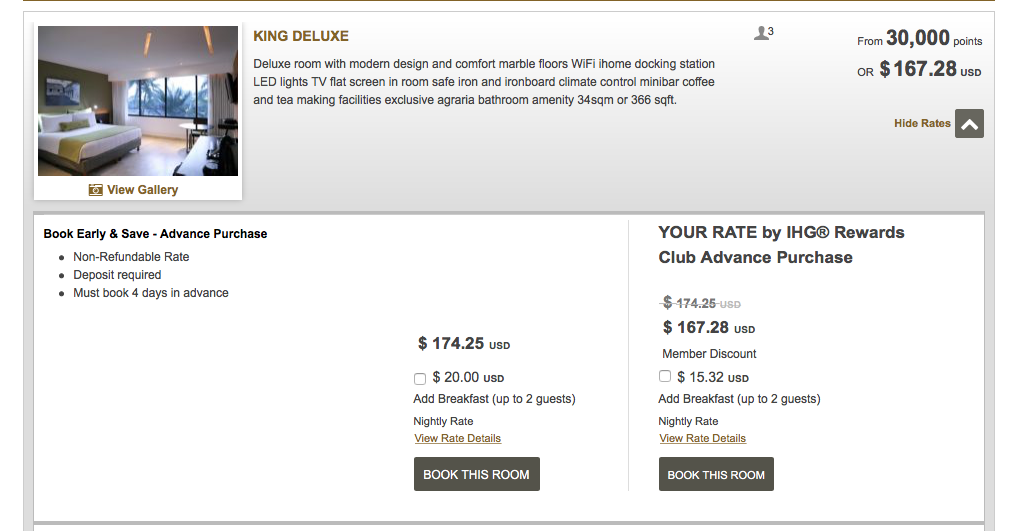Screen dimensions: 1009x531
Task: Click the Hide Rates text link
Action: (922, 124)
